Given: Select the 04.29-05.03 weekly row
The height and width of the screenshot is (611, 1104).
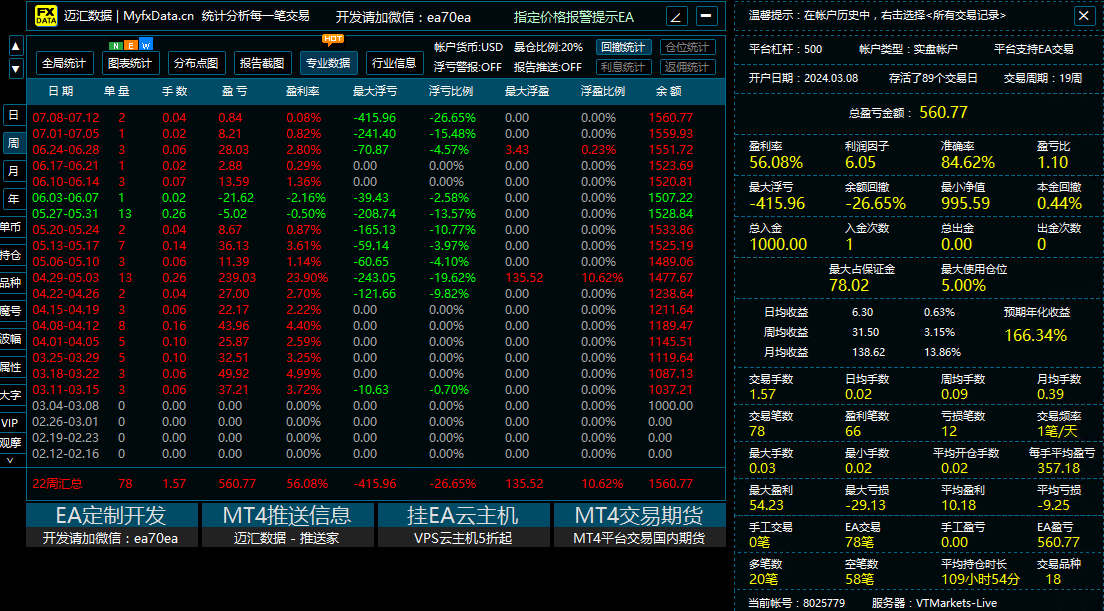Looking at the screenshot, I should (375, 277).
